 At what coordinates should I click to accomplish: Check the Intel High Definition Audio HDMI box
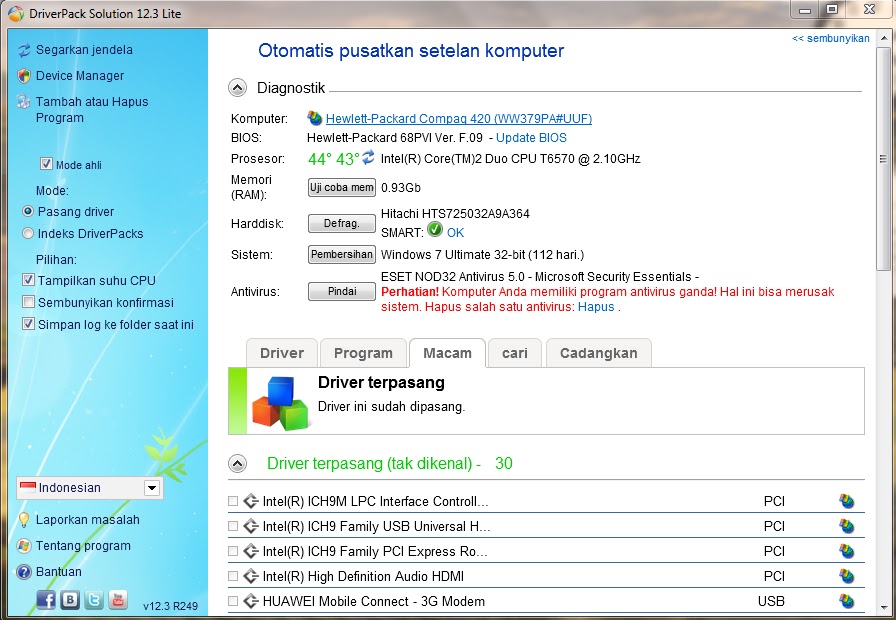[233, 577]
